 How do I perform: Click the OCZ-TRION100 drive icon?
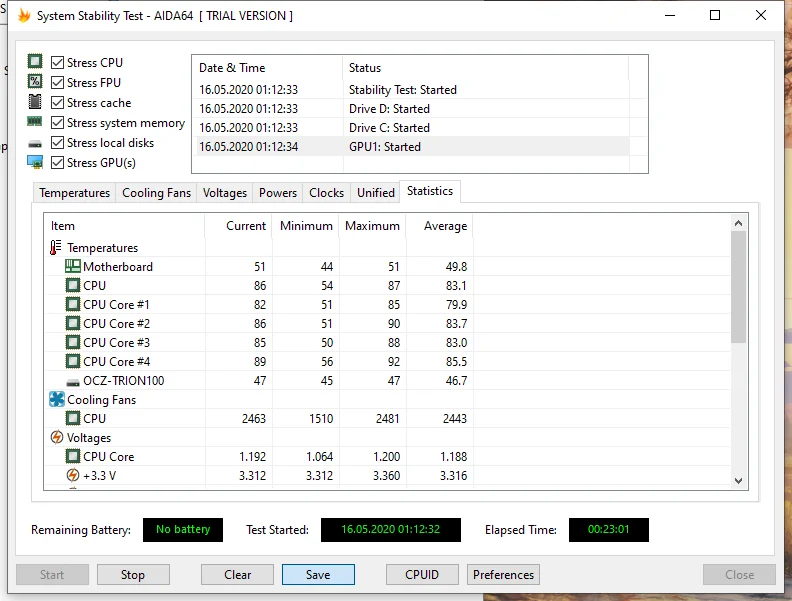click(x=73, y=382)
